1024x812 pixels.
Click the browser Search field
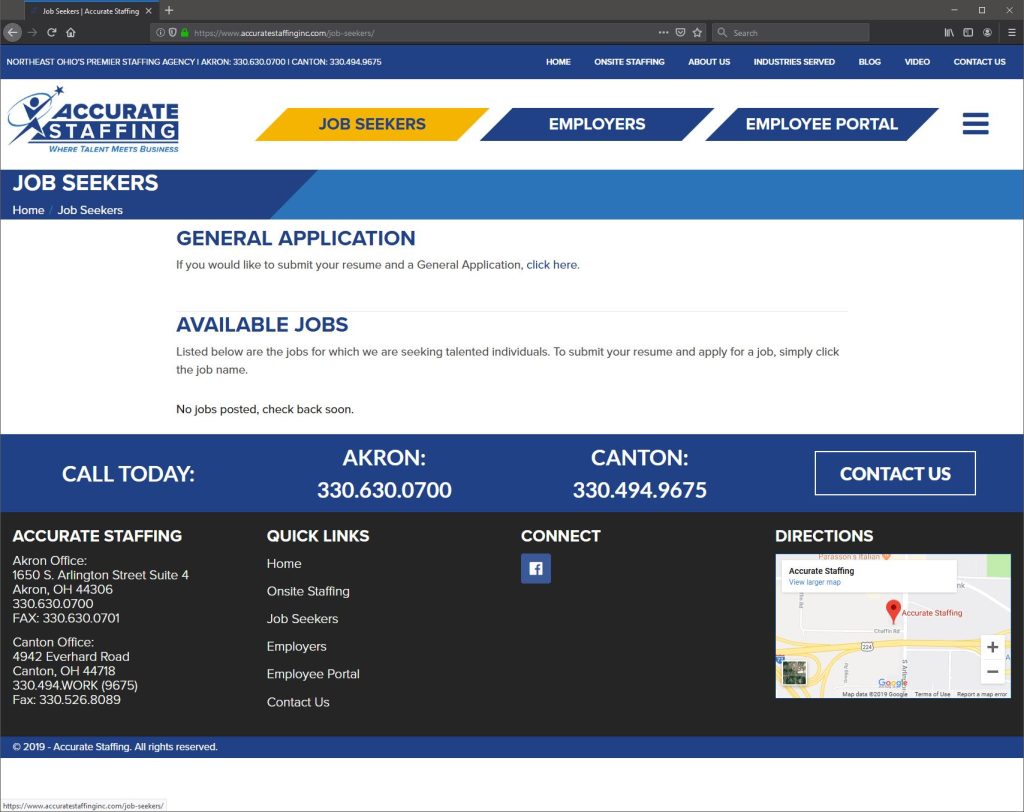click(792, 33)
